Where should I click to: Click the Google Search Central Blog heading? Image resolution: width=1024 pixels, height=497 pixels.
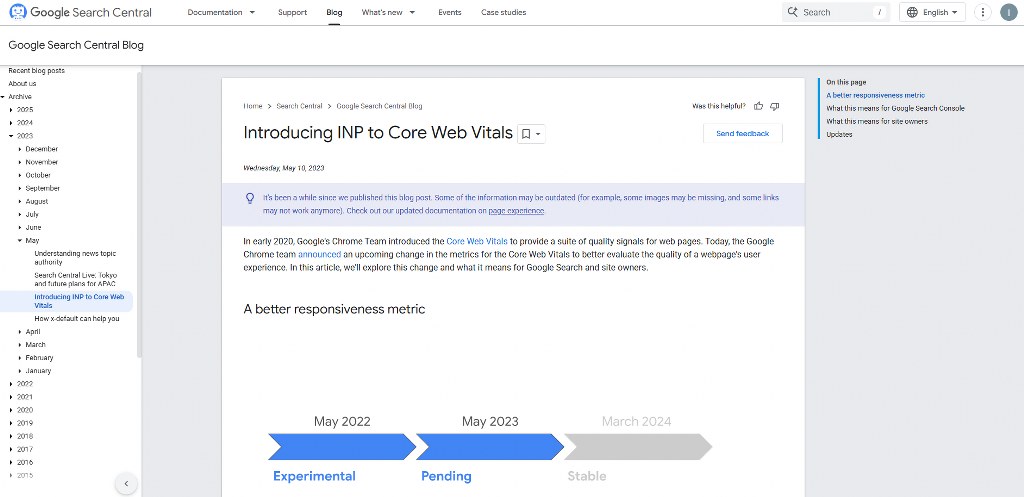click(76, 45)
